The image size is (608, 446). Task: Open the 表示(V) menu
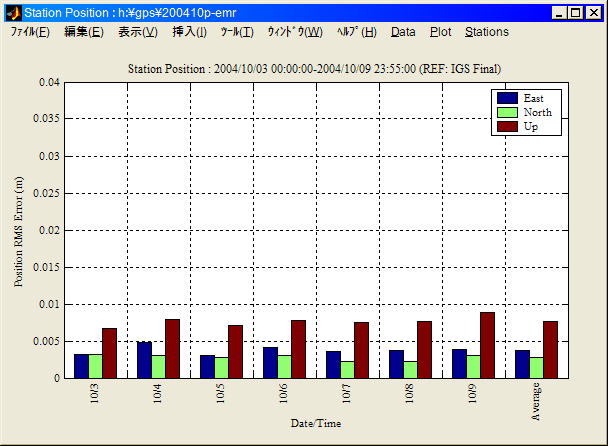138,32
